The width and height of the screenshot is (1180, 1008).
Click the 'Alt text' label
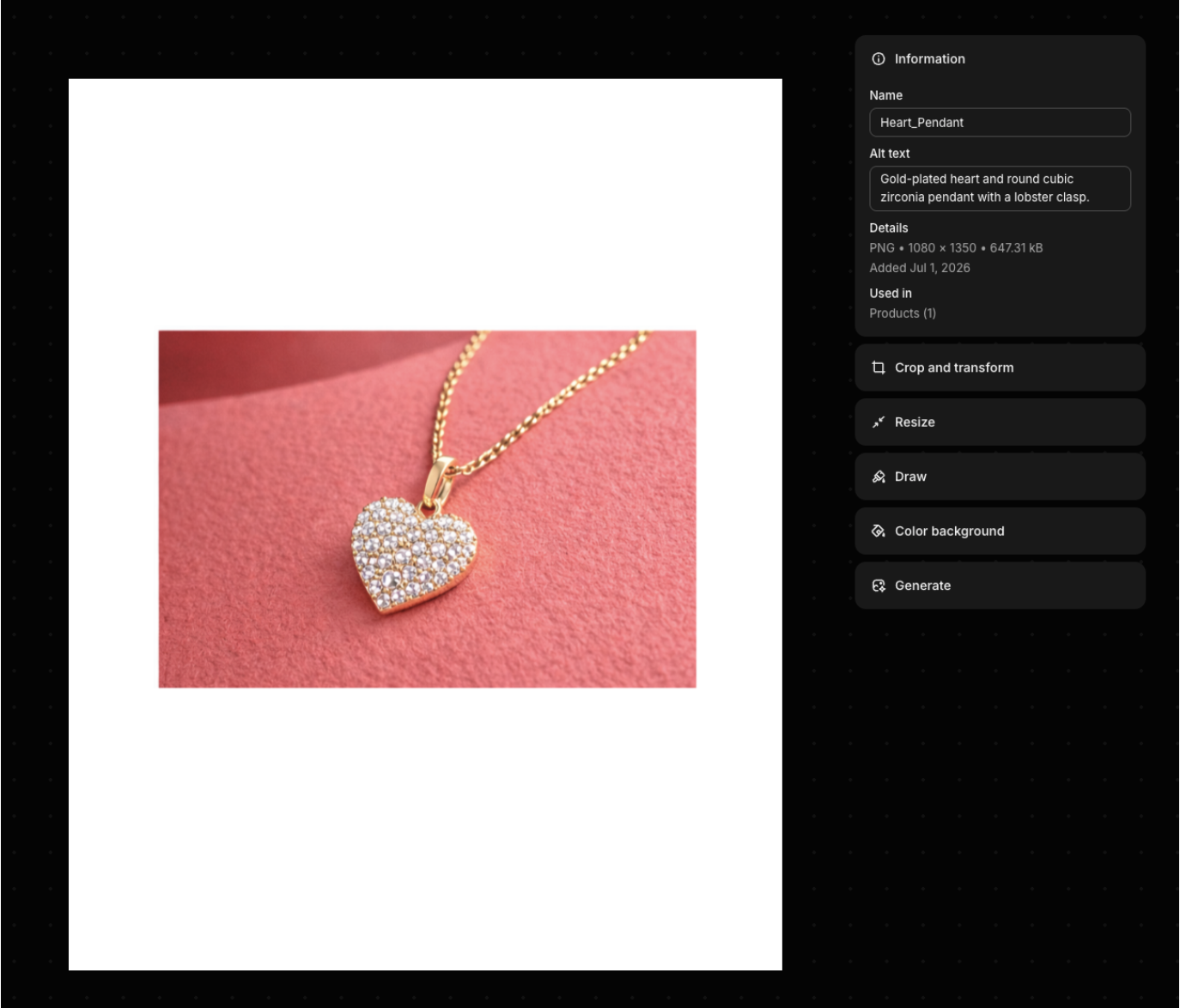[x=889, y=154]
